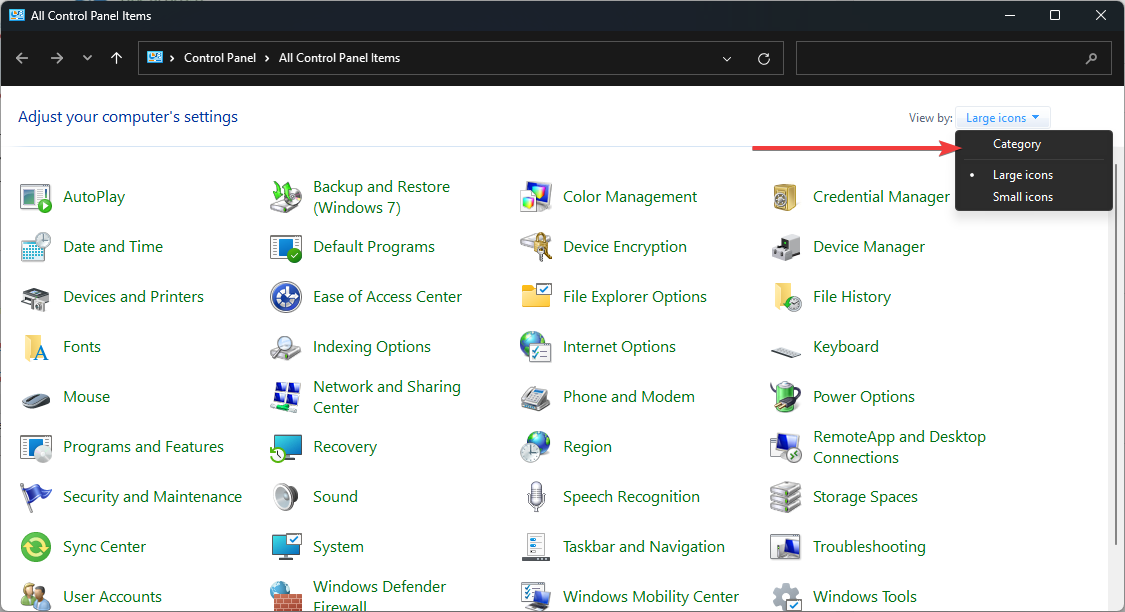Viewport: 1125px width, 612px height.
Task: Open the Troubleshooting icon
Action: 785,547
